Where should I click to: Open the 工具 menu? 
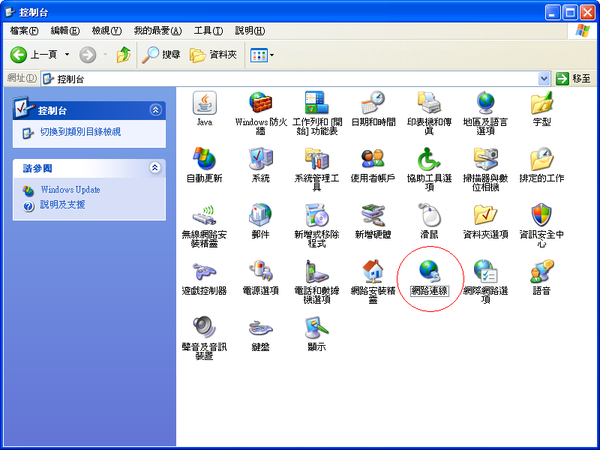pyautogui.click(x=208, y=31)
